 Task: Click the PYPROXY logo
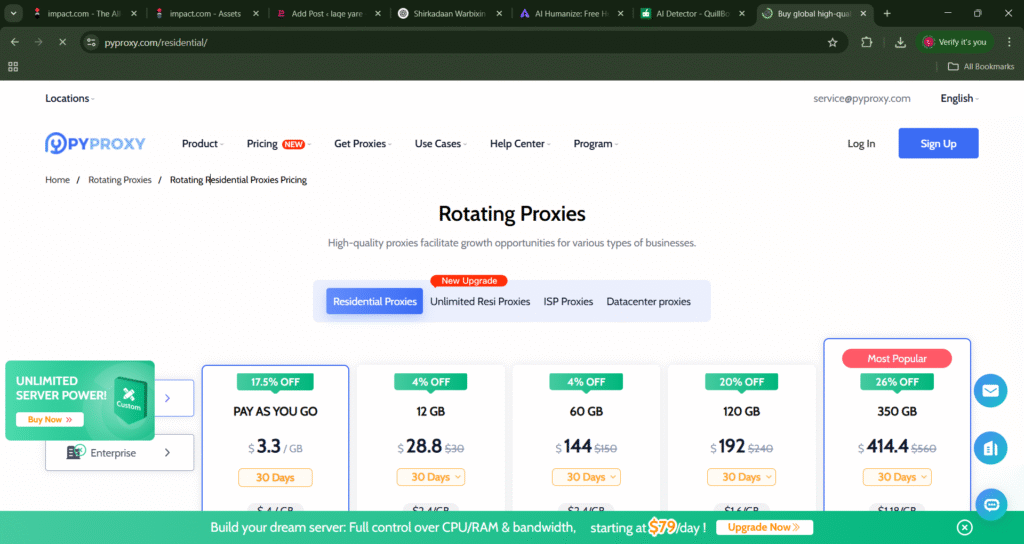(95, 143)
